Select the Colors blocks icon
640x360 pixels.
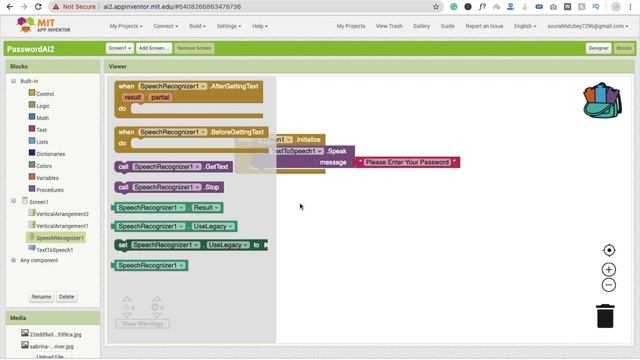(32, 165)
